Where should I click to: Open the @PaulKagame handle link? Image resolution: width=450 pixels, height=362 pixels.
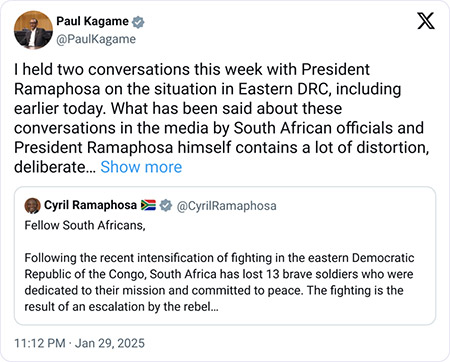[x=96, y=39]
